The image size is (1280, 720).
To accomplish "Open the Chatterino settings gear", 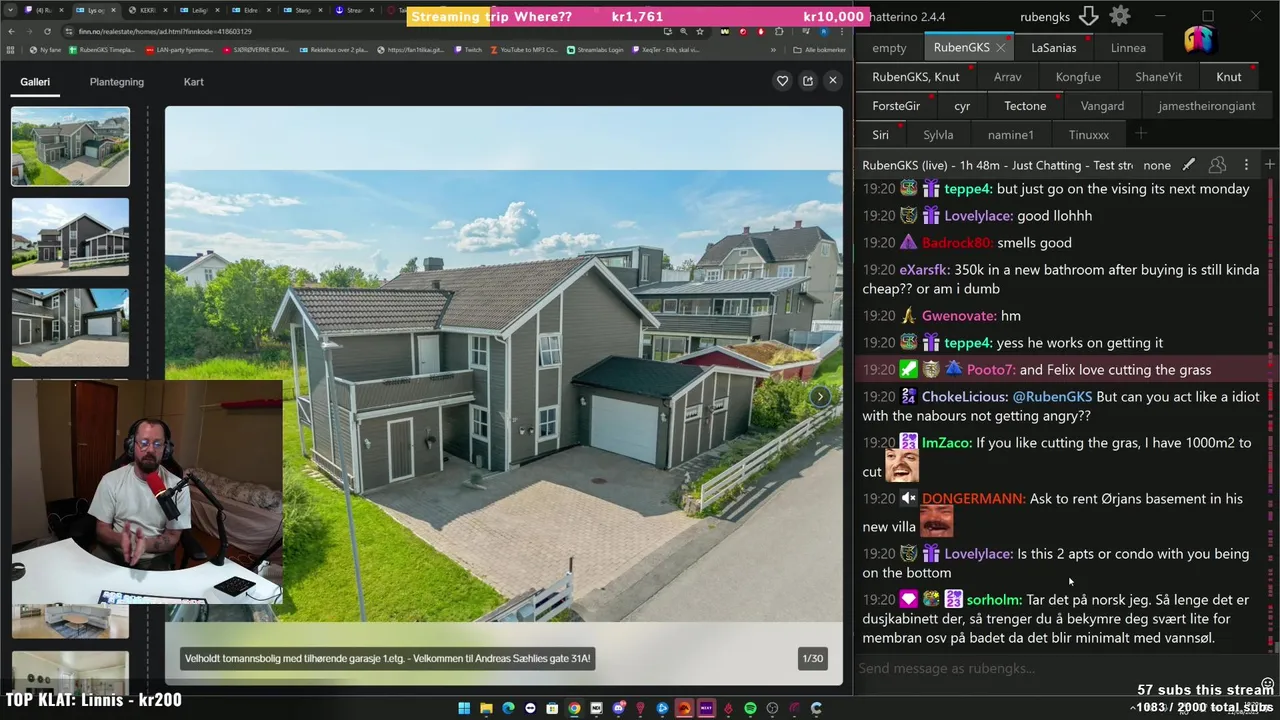I will [1120, 16].
